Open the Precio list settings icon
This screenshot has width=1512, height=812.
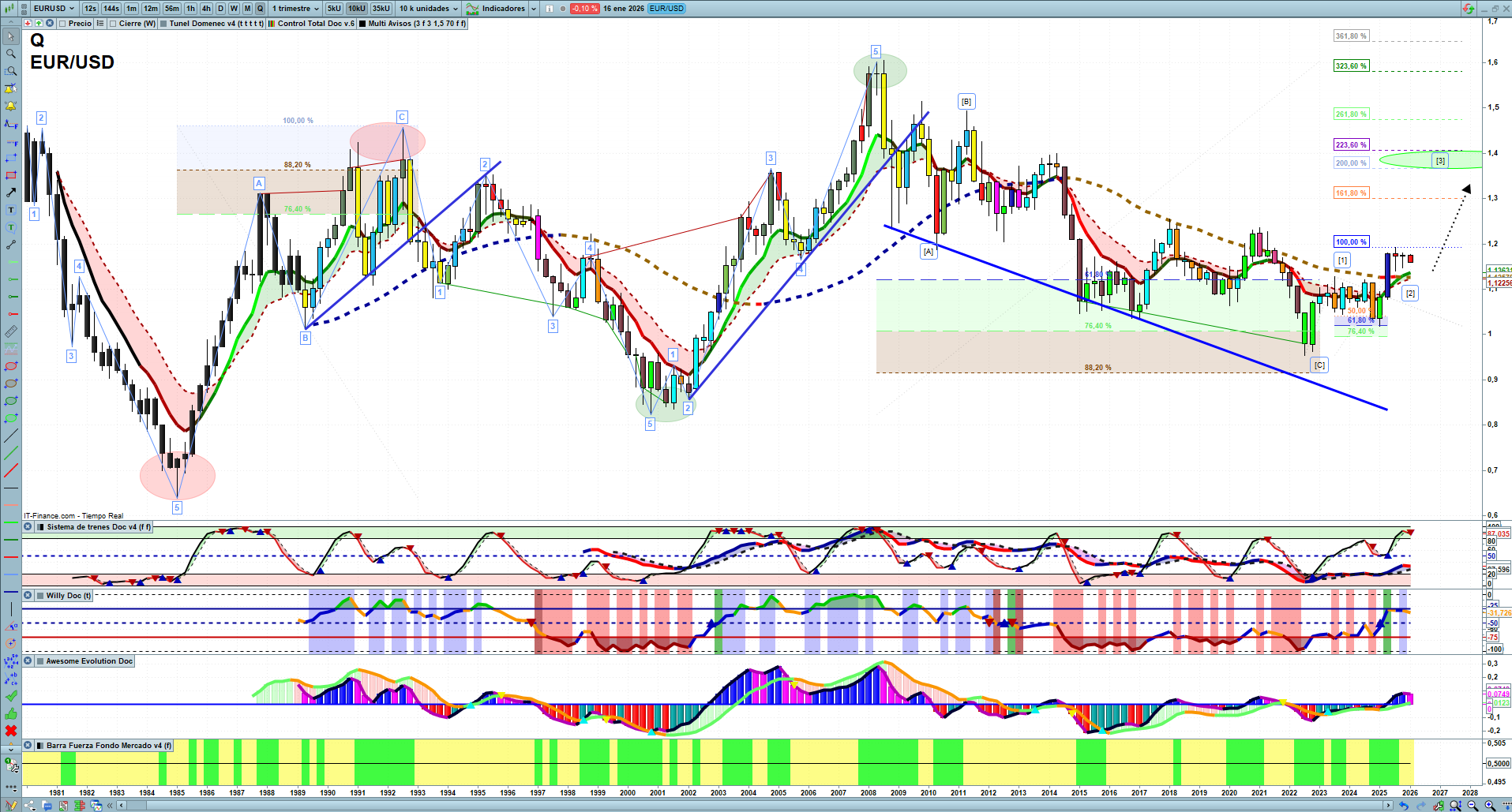(x=100, y=24)
